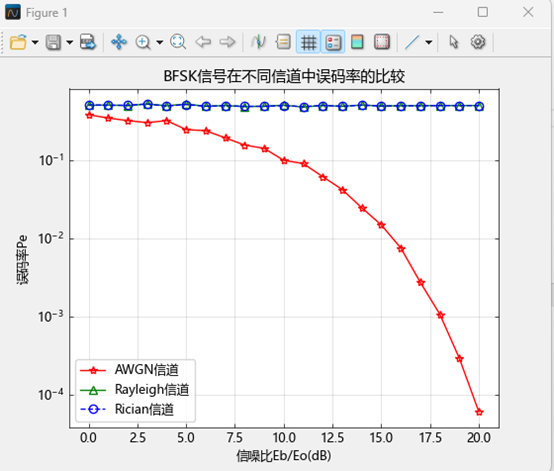Go back to the previous view
This screenshot has width=554, height=471.
(203, 42)
